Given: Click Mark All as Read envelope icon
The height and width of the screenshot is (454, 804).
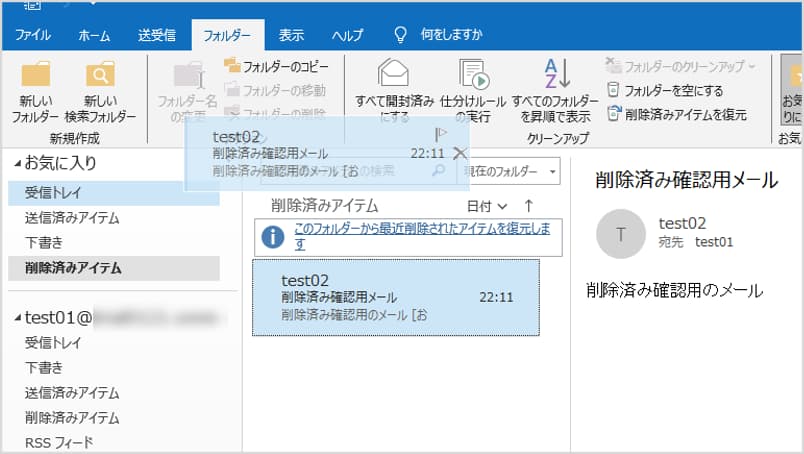Looking at the screenshot, I should coord(394,75).
